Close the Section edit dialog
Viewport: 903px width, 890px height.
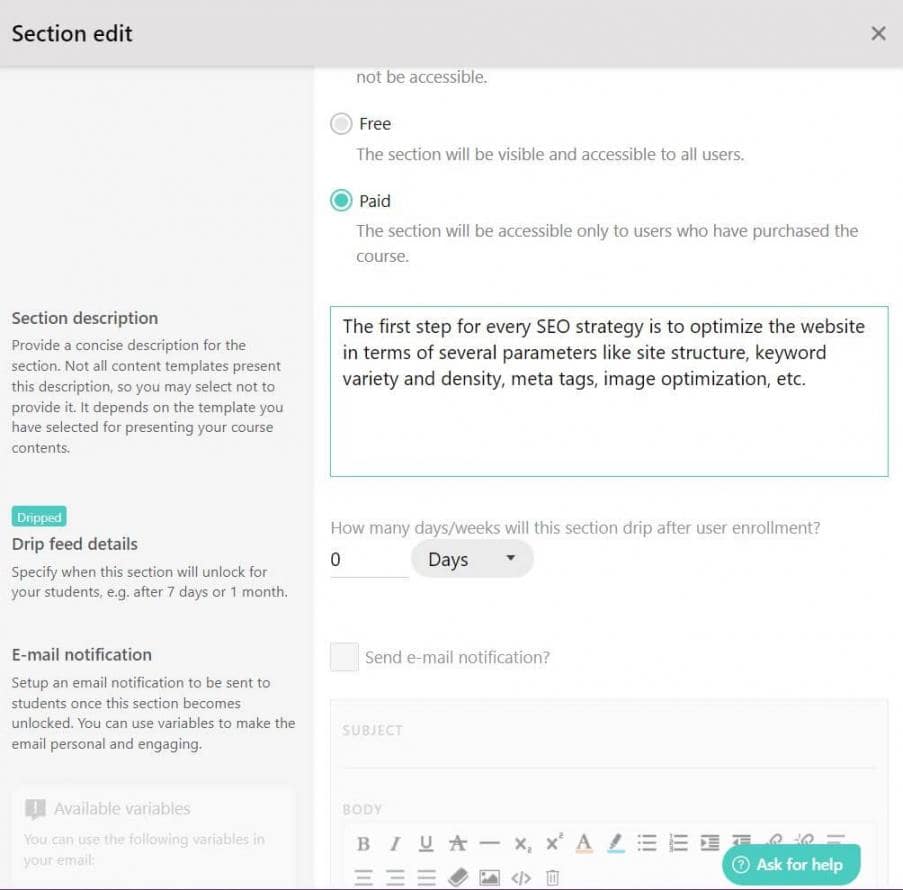[x=878, y=33]
